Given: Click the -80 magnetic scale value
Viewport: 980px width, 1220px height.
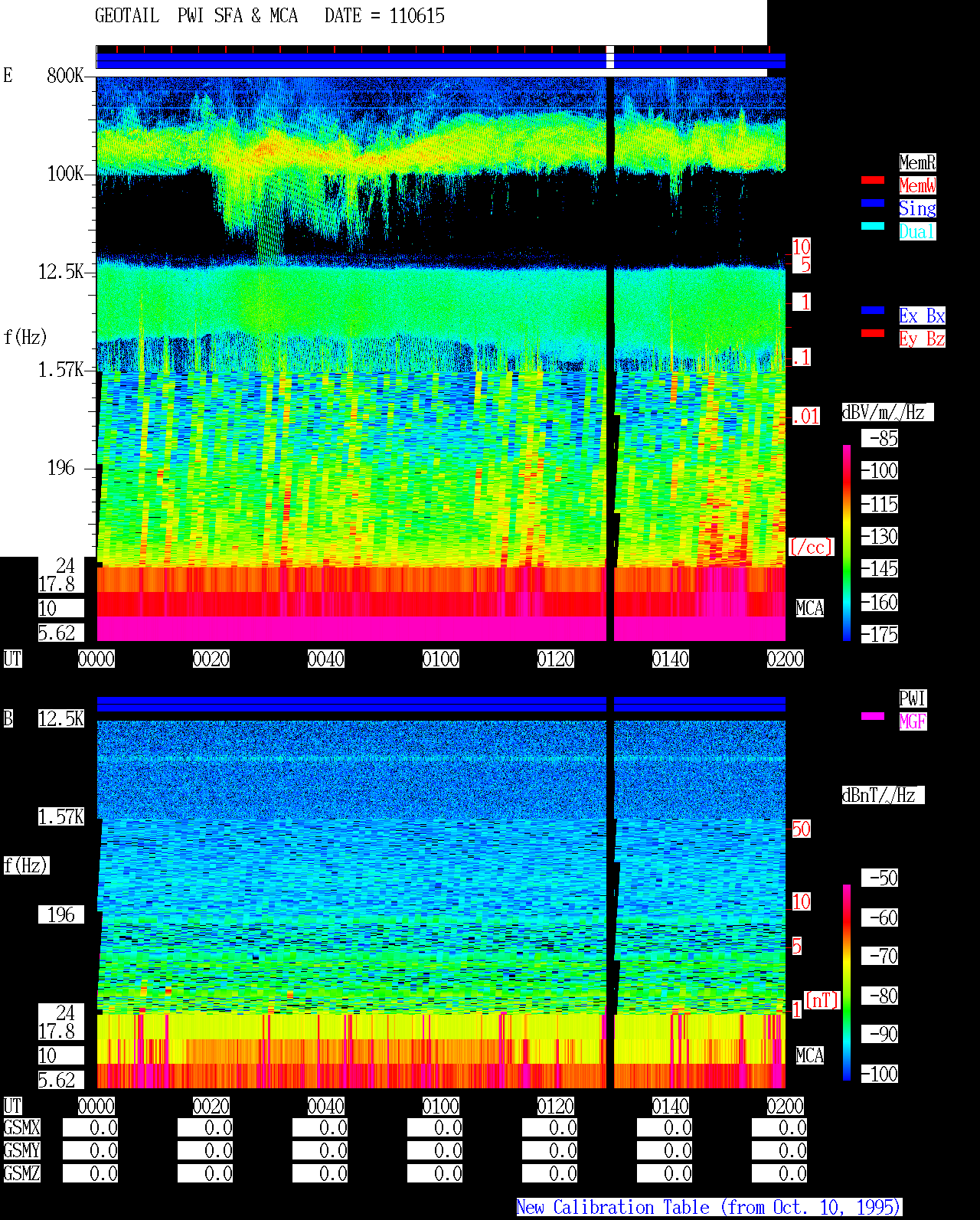Looking at the screenshot, I should pyautogui.click(x=880, y=996).
